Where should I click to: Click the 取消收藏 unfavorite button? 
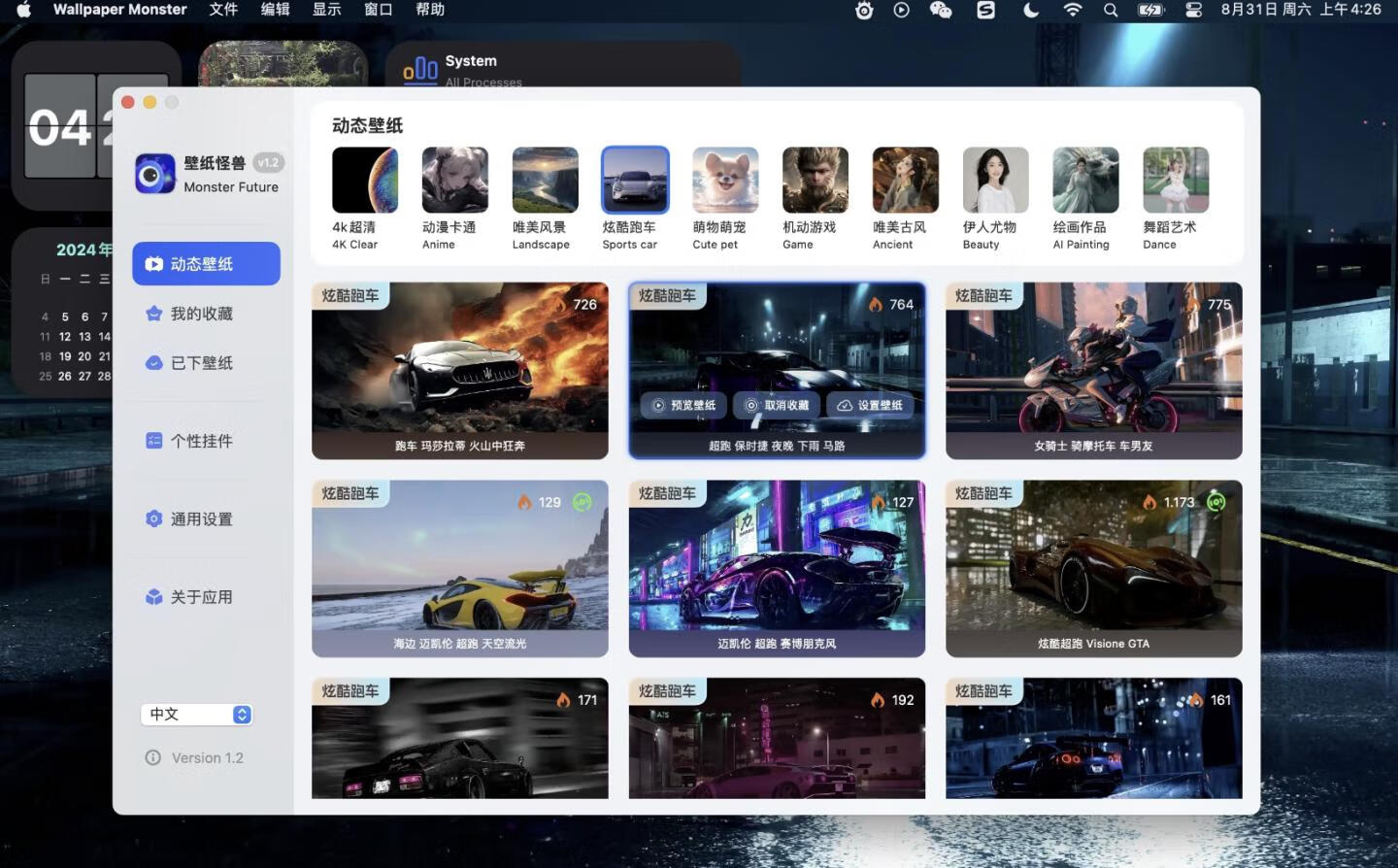pos(777,406)
